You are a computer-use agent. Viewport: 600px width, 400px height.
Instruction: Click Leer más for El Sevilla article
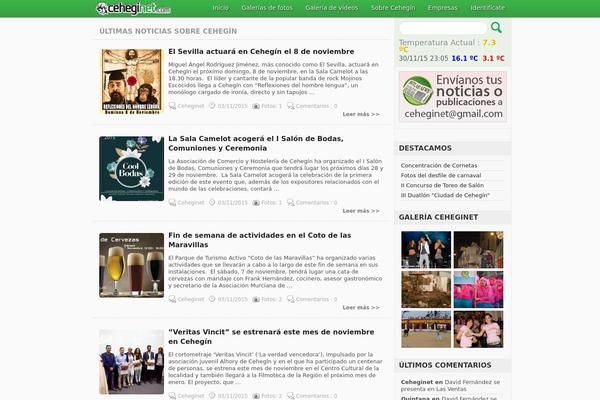click(361, 114)
